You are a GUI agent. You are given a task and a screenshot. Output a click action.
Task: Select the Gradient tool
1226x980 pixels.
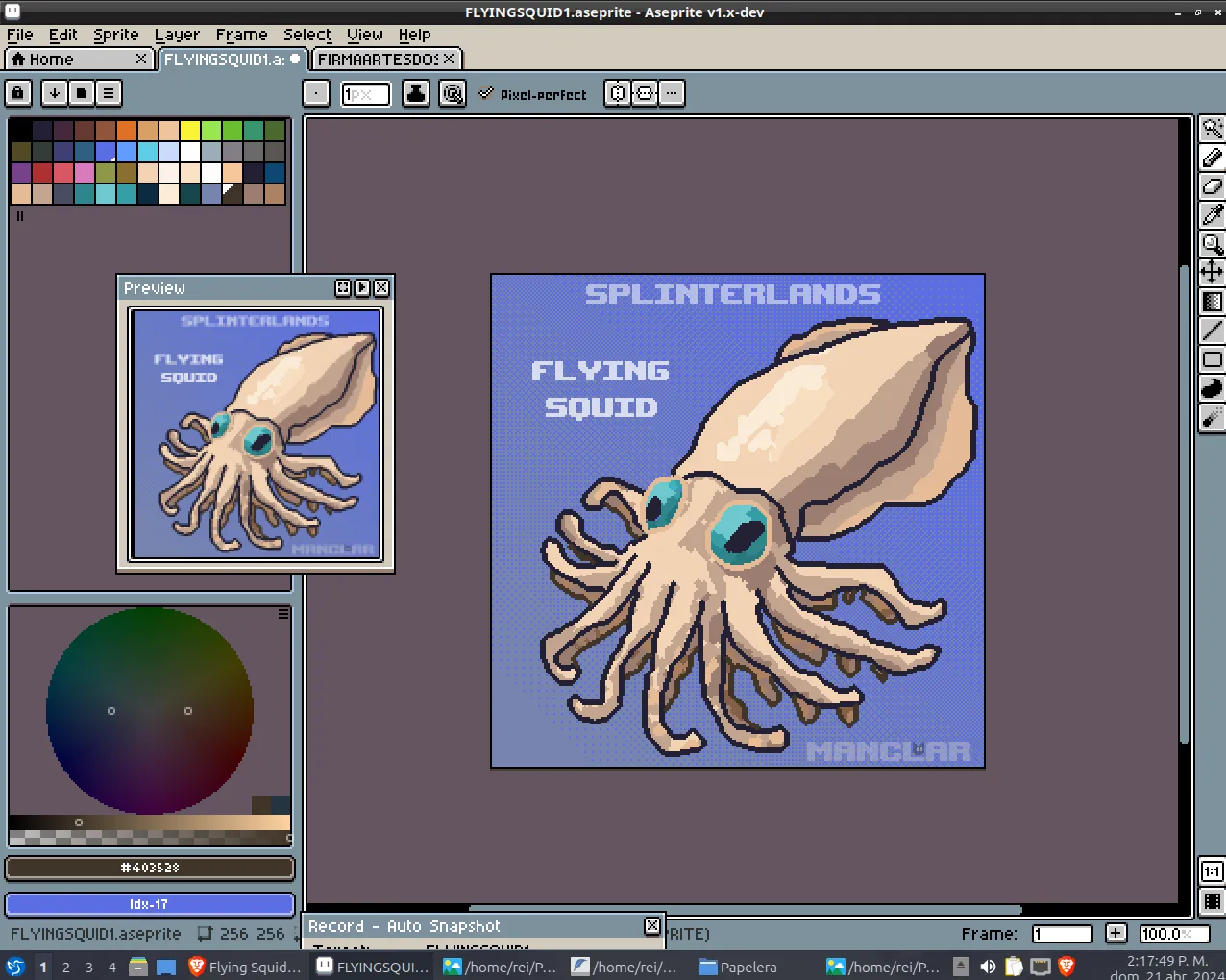tap(1213, 302)
